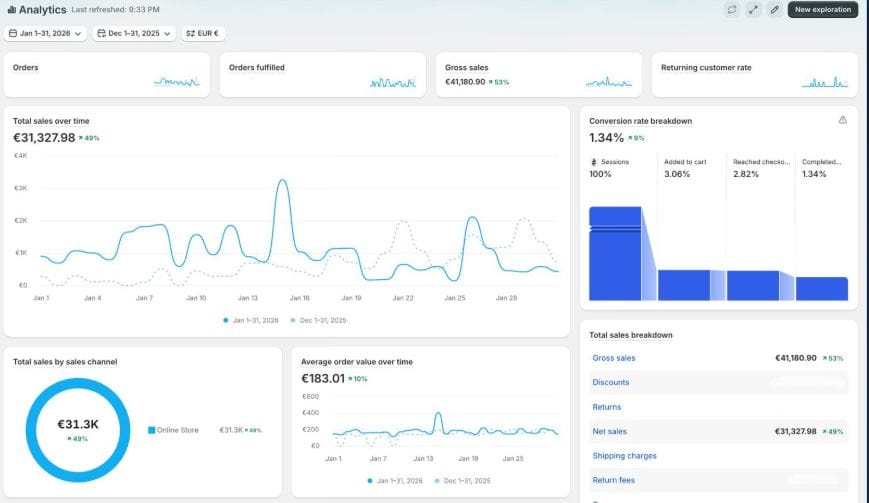The height and width of the screenshot is (503, 869).
Task: Click the currency exchange icon beside EUR €
Action: pos(190,33)
